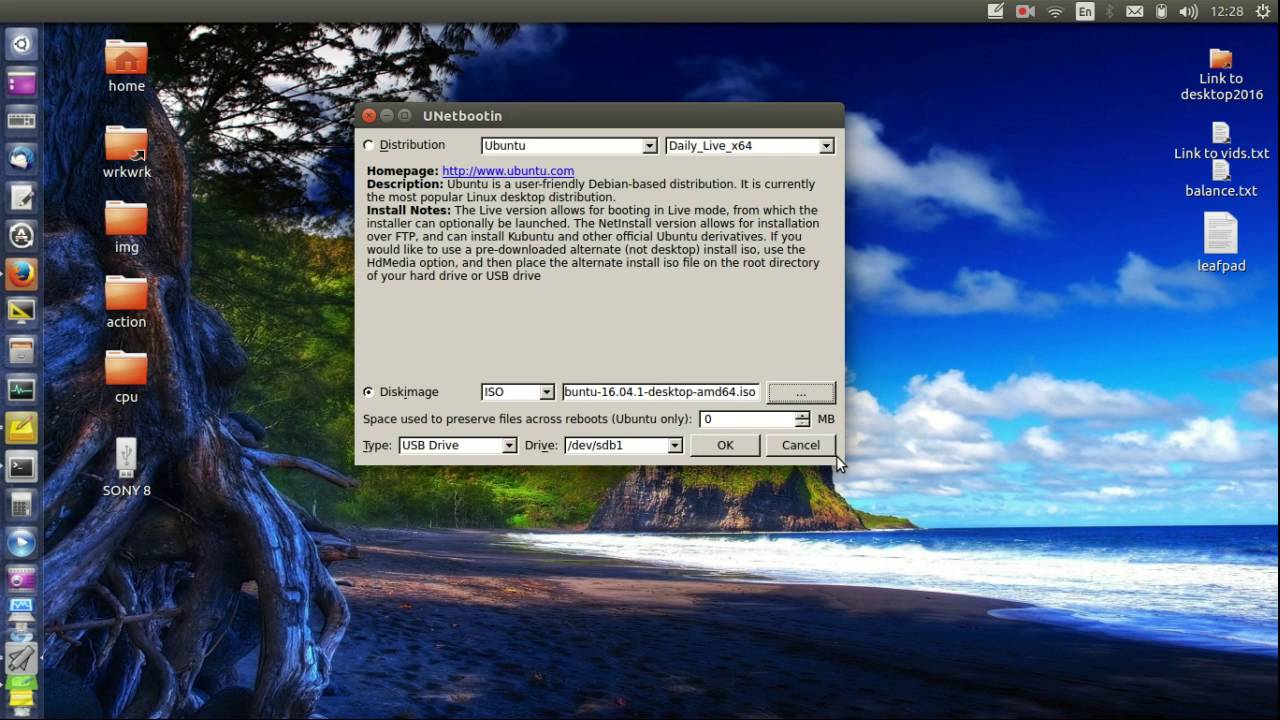Click the browse '...' button for disk image

point(801,393)
